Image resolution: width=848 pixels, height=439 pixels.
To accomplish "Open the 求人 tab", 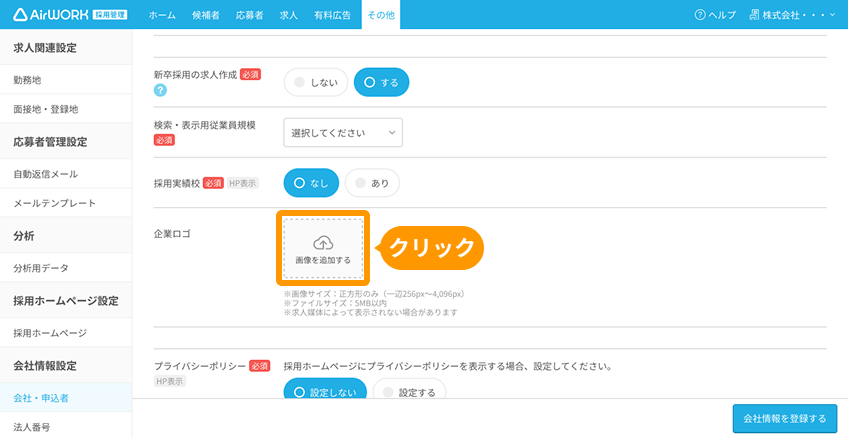I will pos(288,15).
